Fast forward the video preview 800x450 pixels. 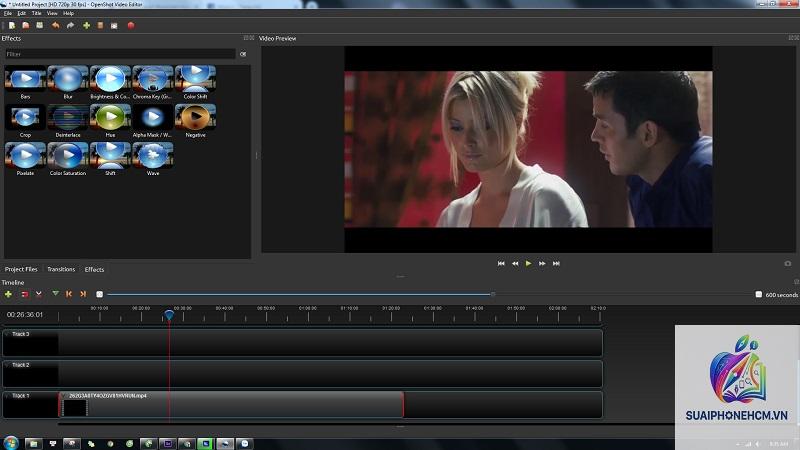[542, 264]
